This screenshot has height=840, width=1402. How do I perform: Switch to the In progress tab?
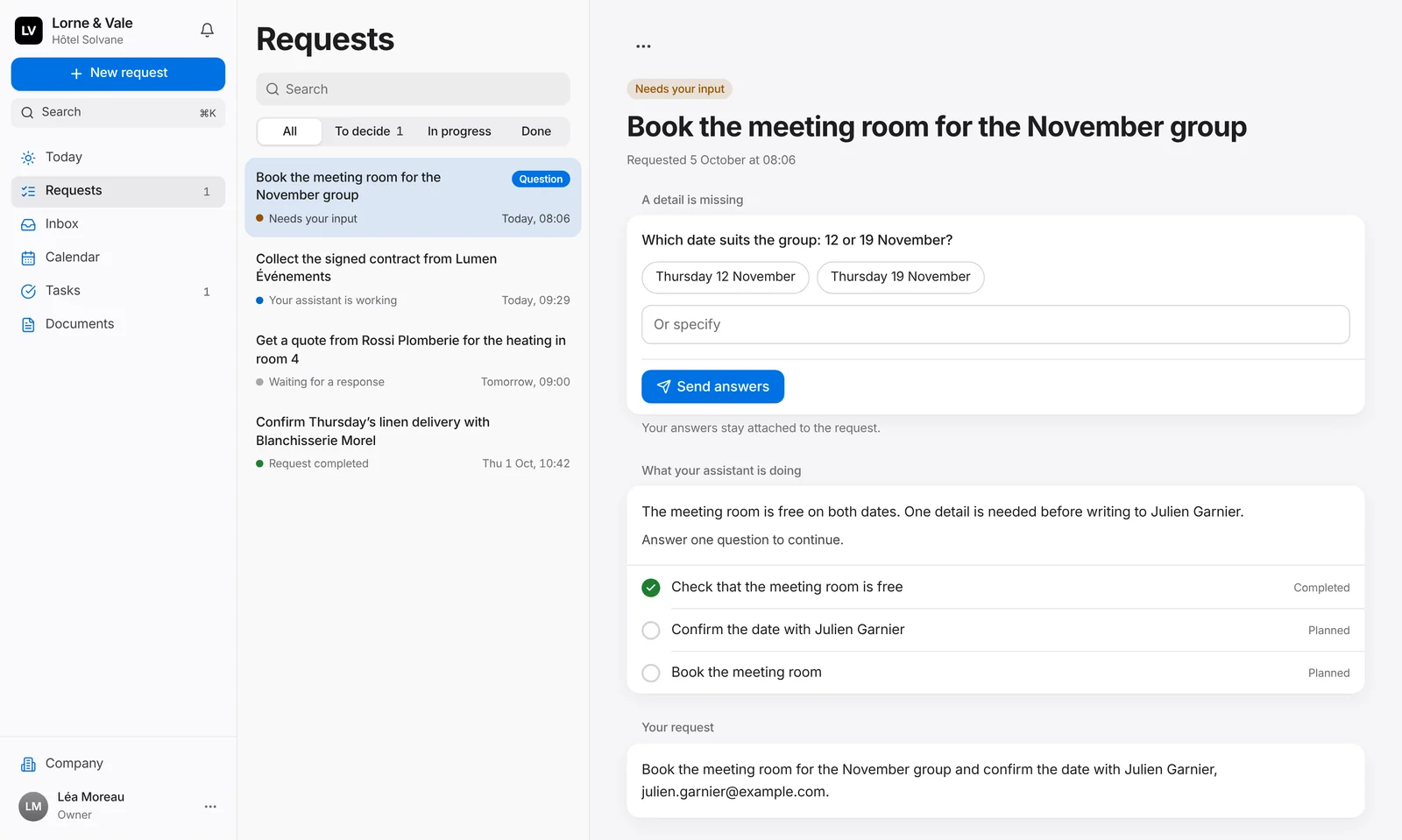coord(459,131)
